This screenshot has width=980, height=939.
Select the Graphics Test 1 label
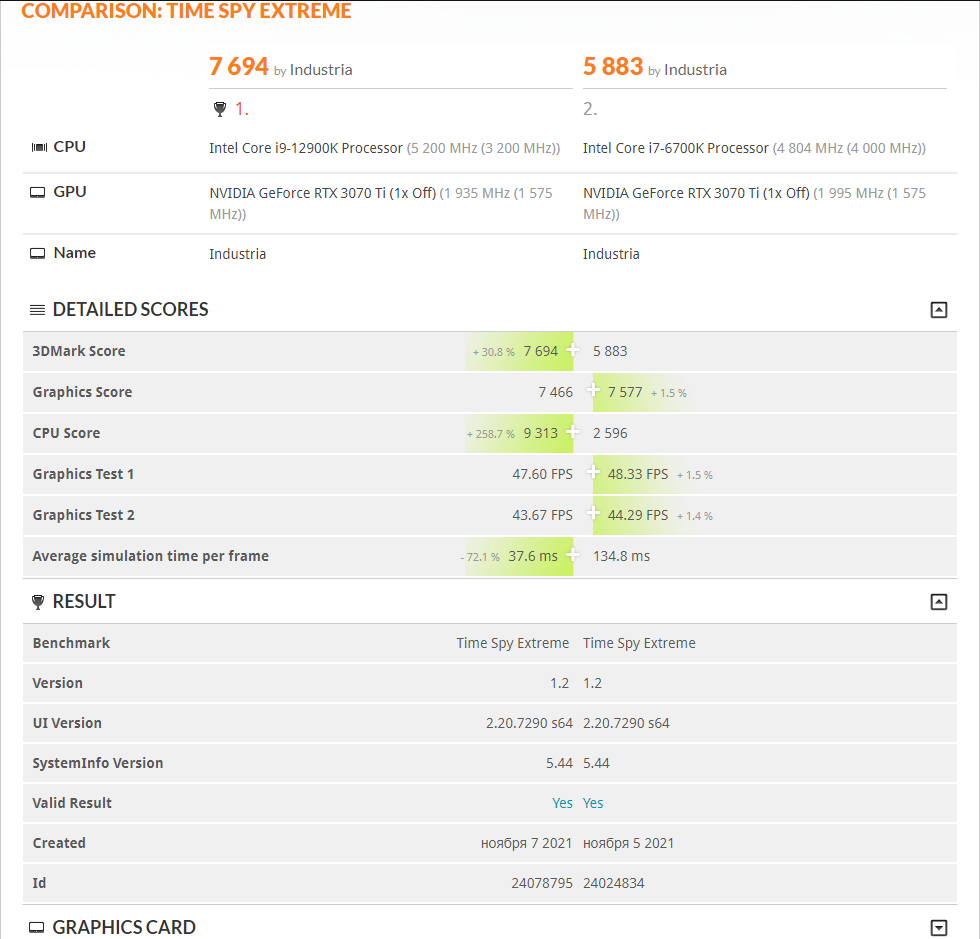click(83, 474)
